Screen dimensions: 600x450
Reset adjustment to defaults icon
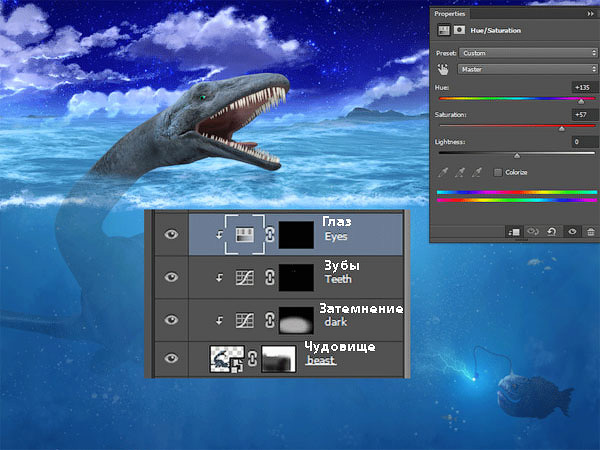click(x=551, y=232)
